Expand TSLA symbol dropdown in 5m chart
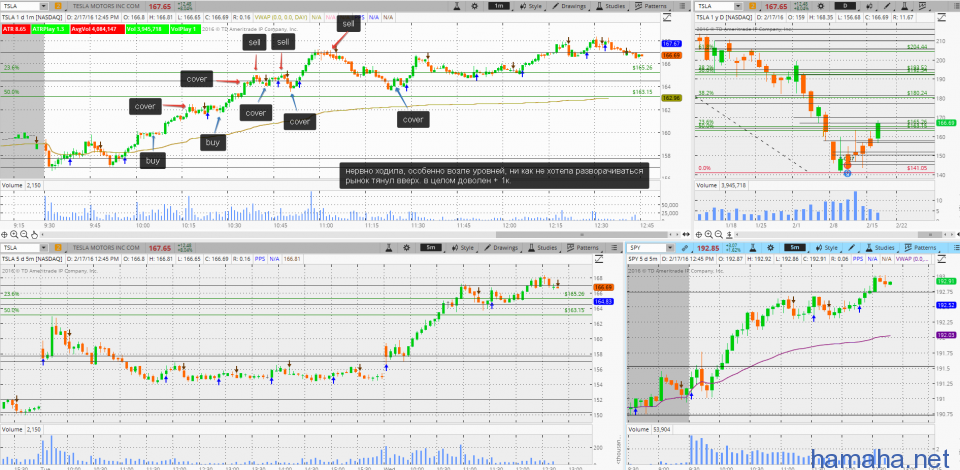The width and height of the screenshot is (960, 470). point(44,248)
